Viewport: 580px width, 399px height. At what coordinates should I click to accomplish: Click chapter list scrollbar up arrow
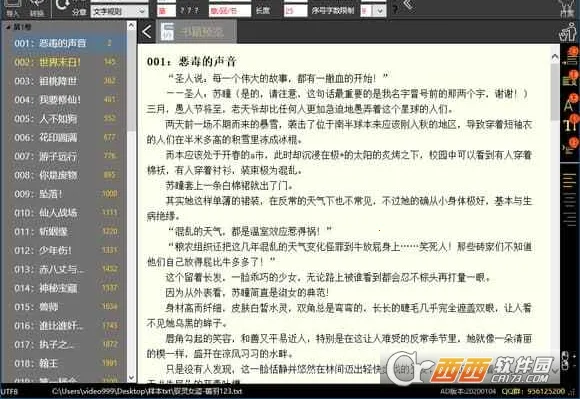[131, 26]
